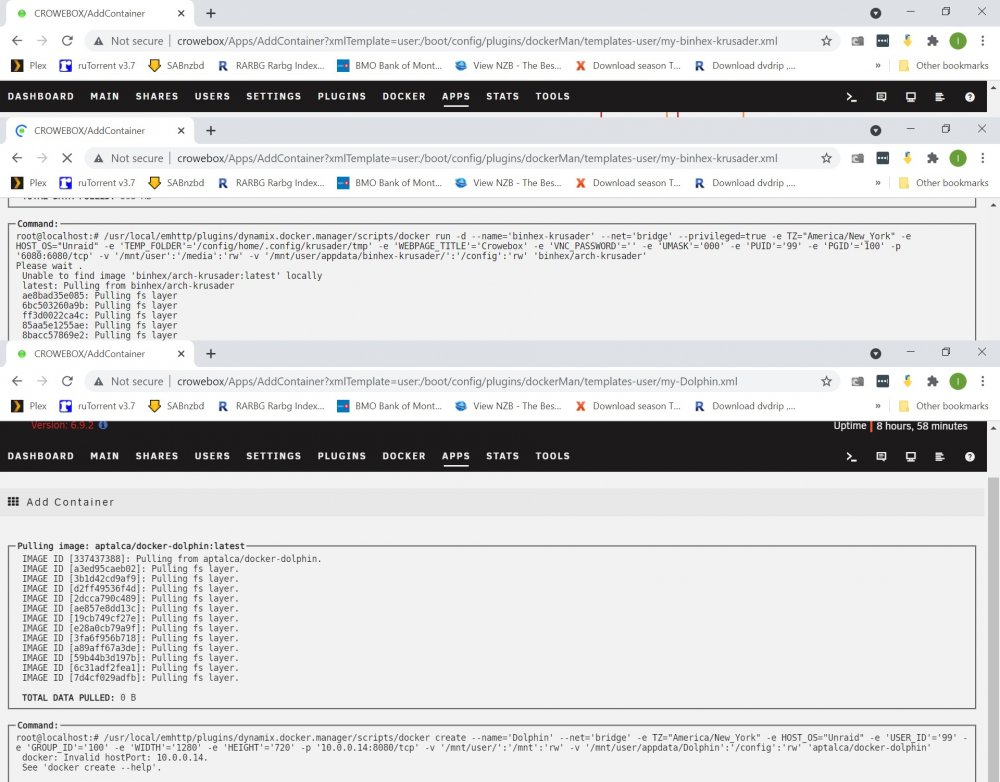1000x782 pixels.
Task: Stop page loading in the middle browser window
Action: coord(67,158)
